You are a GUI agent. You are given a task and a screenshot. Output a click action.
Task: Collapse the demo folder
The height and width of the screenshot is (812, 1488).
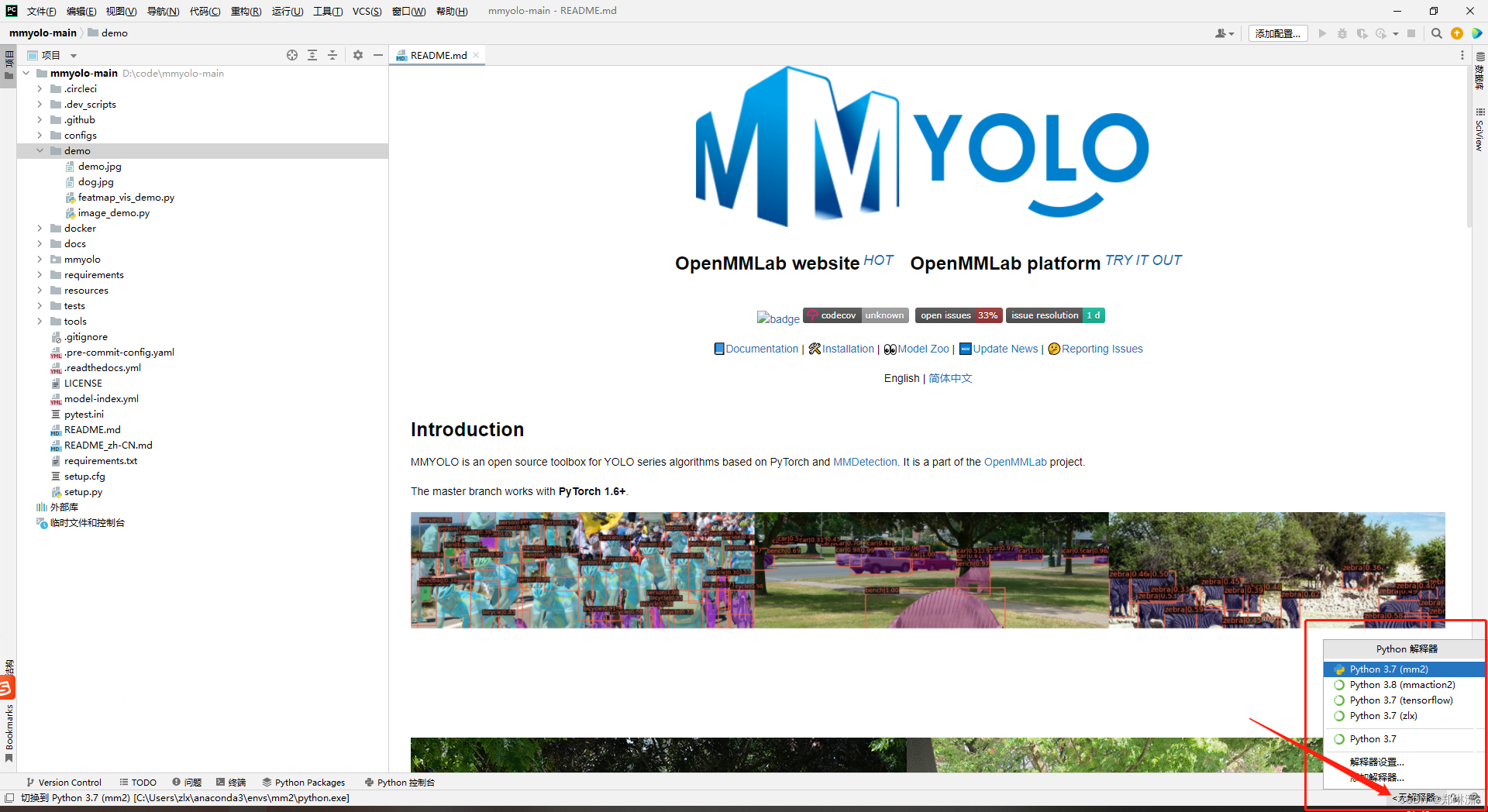click(x=40, y=150)
